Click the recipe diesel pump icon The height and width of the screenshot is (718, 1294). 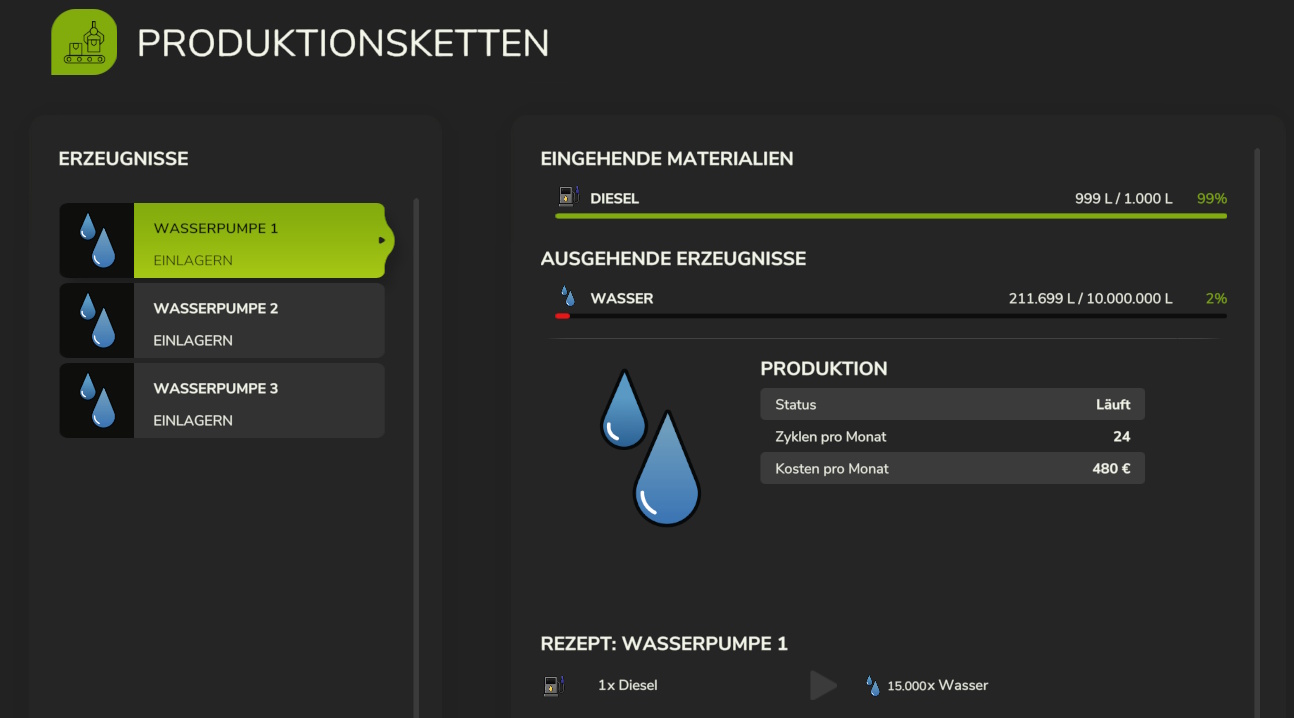553,685
